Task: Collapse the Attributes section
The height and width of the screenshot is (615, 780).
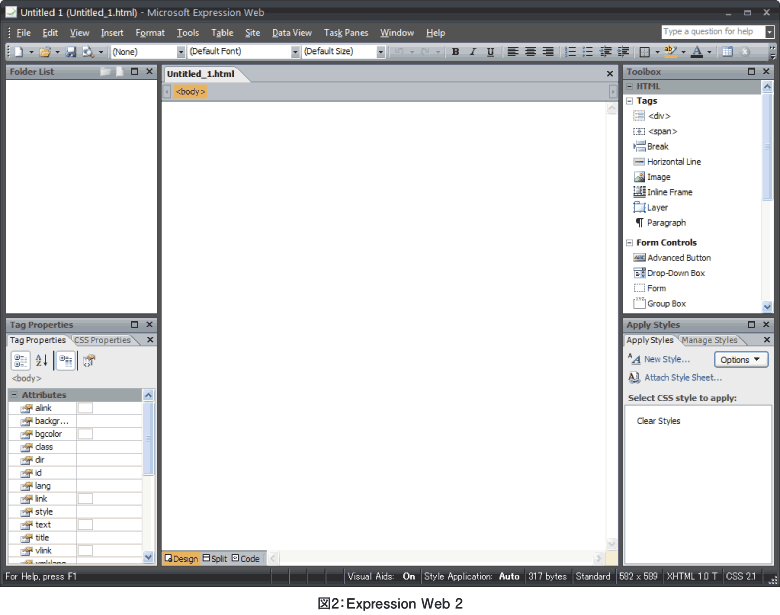Action: (14, 395)
